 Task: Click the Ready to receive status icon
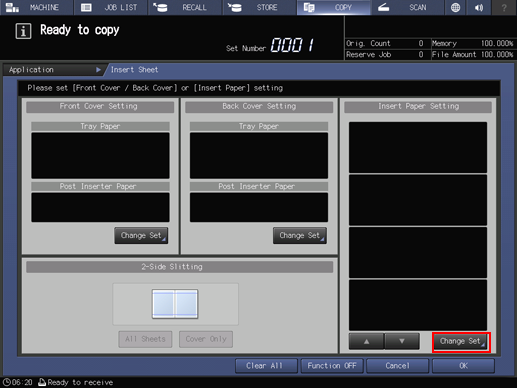tap(42, 382)
